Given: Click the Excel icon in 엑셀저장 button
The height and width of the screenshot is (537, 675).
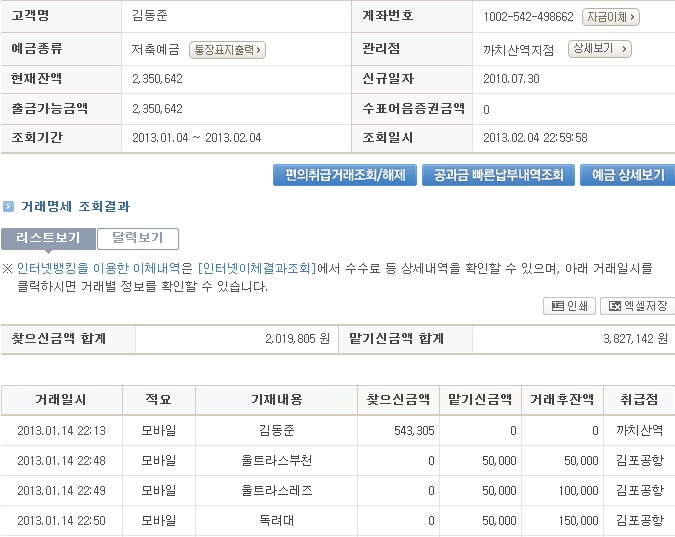Looking at the screenshot, I should (x=614, y=306).
